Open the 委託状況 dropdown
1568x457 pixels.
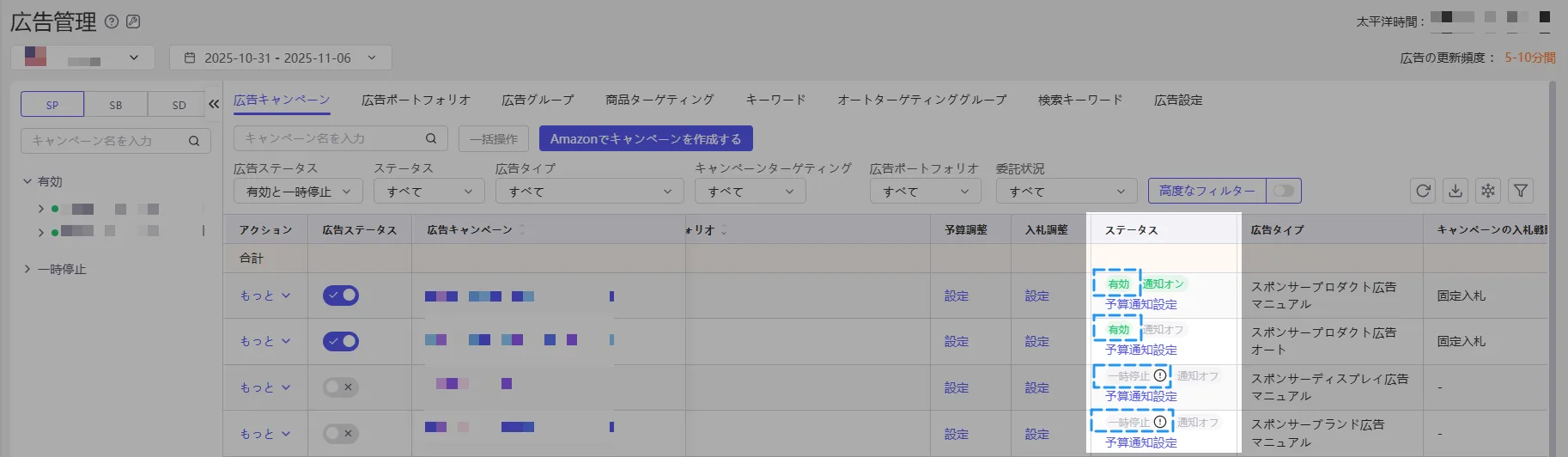[1067, 192]
